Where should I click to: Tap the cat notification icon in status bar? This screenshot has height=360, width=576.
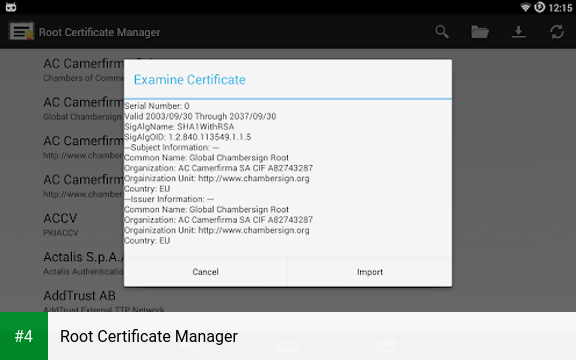[x=11, y=7]
